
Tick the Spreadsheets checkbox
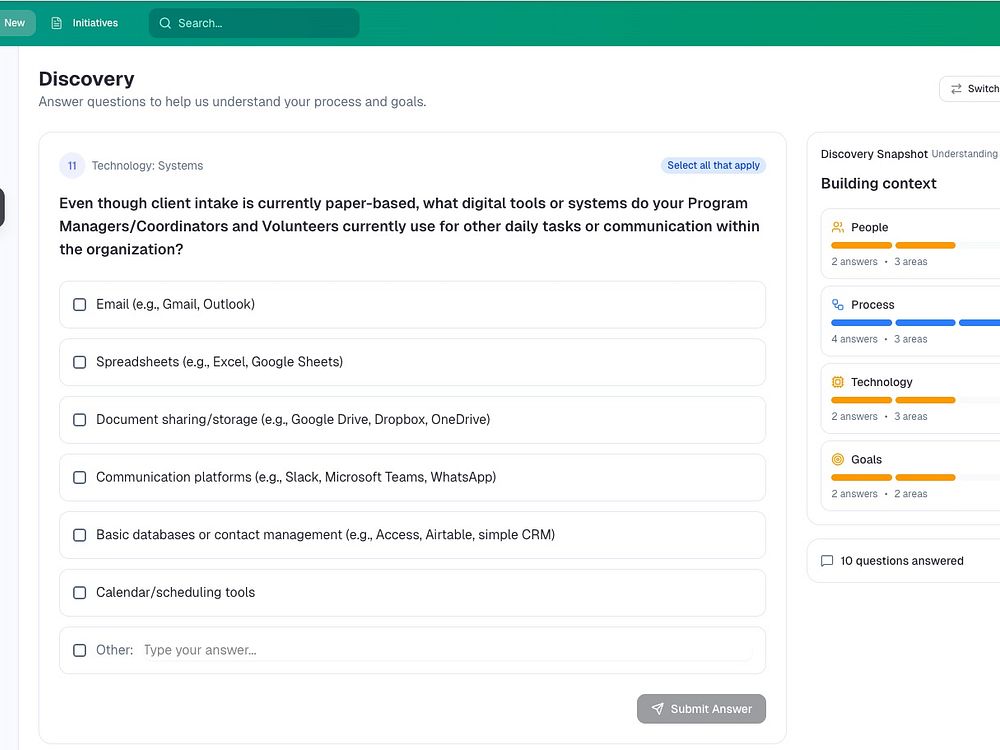(x=80, y=362)
